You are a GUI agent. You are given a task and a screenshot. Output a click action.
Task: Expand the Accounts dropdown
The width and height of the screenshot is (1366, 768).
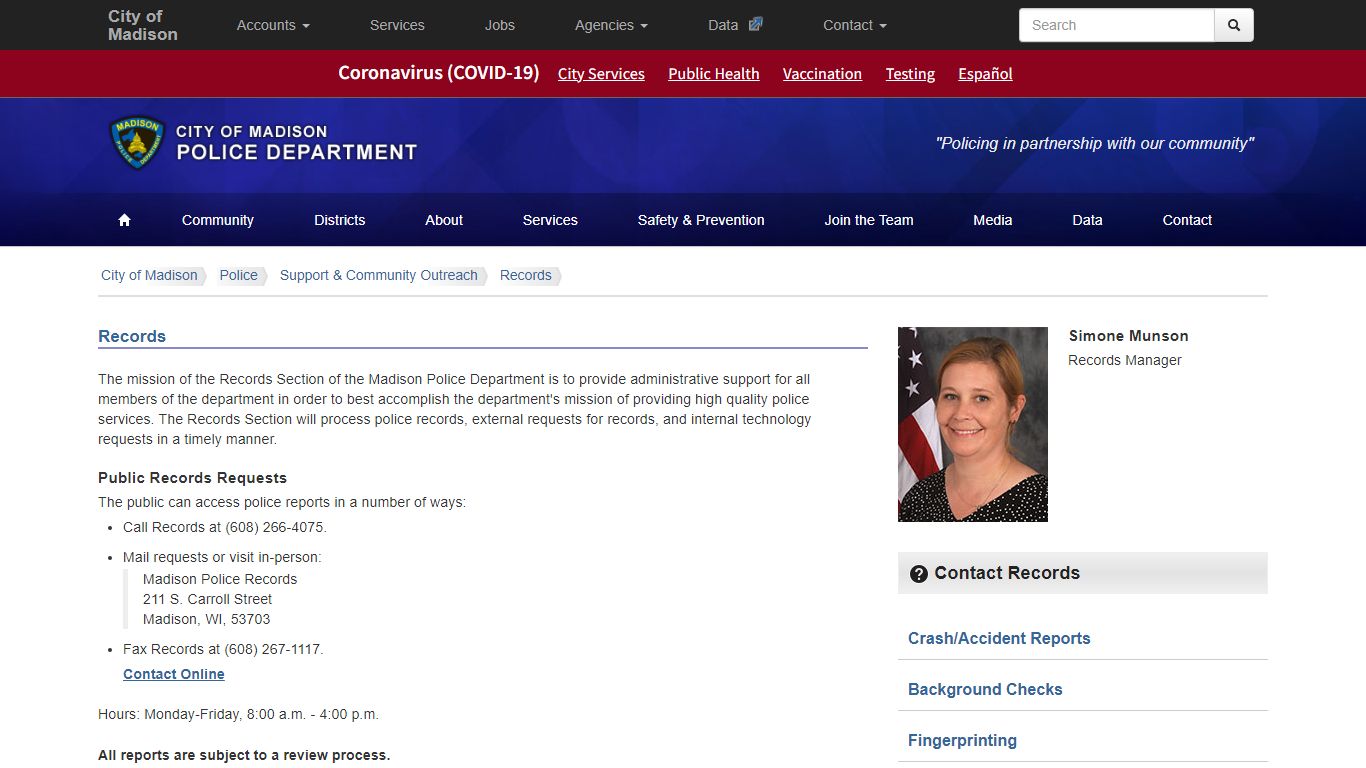point(273,25)
